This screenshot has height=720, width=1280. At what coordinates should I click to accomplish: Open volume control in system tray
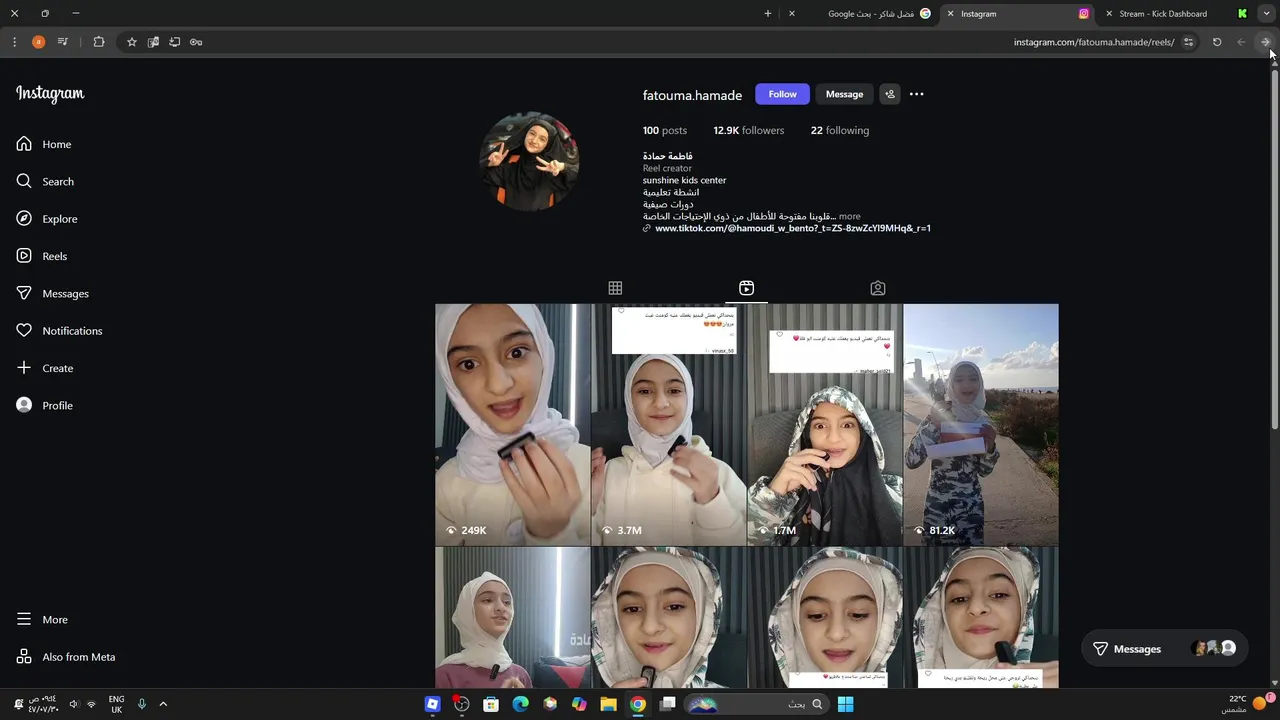73,704
